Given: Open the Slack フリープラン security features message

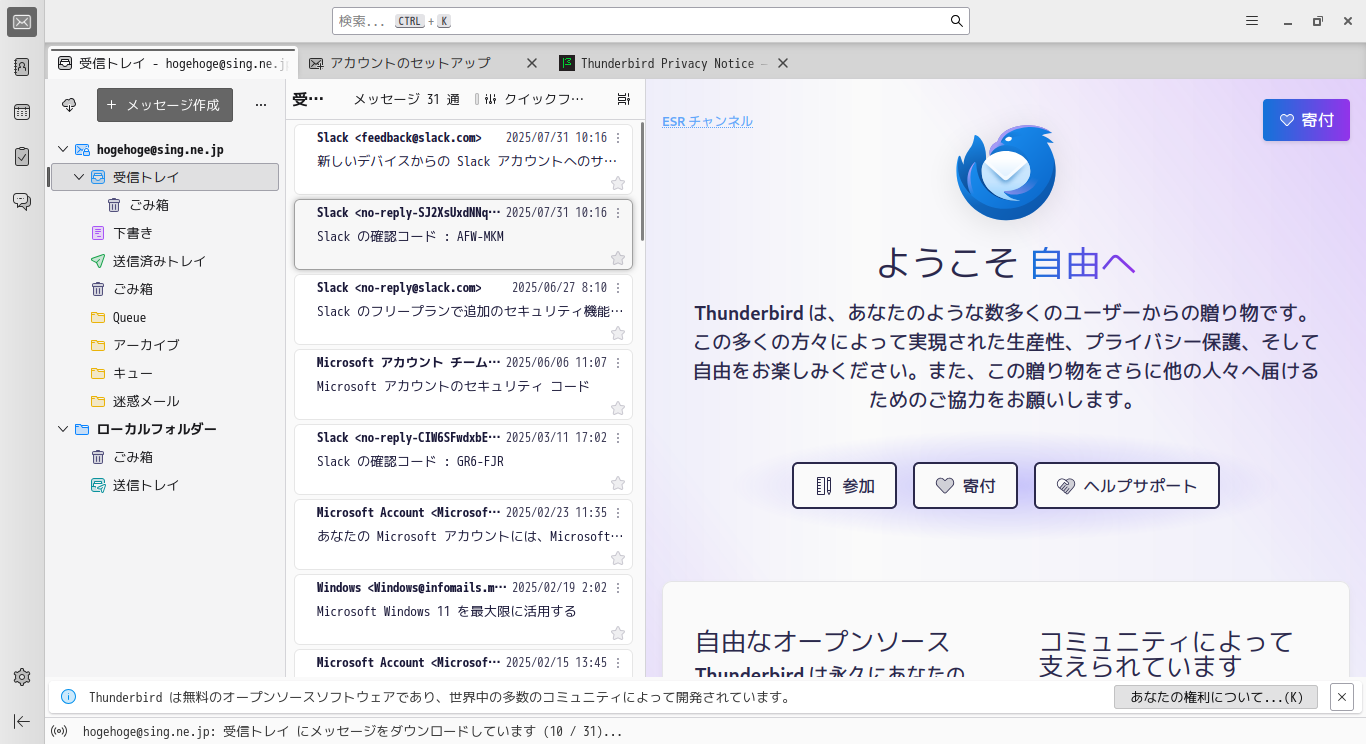Looking at the screenshot, I should pos(464,309).
